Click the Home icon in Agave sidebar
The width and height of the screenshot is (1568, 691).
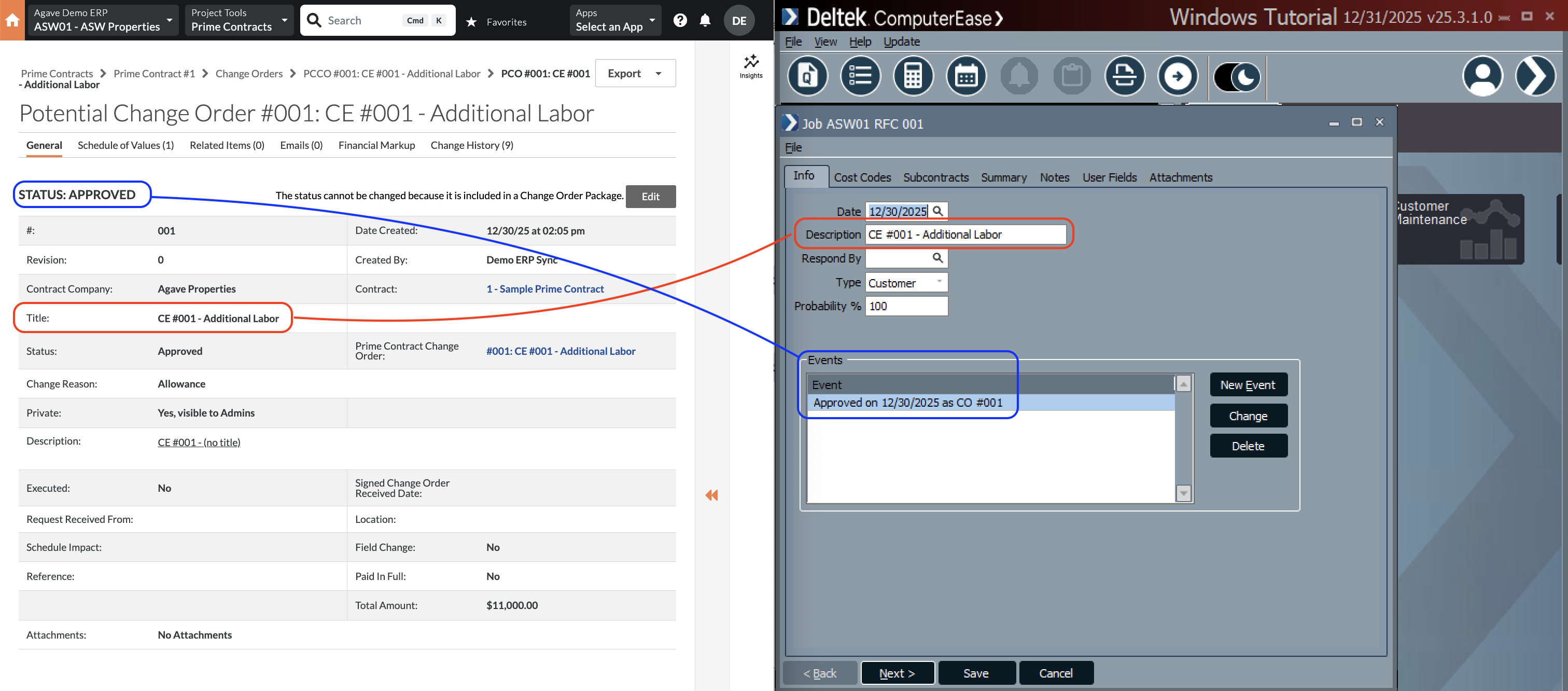point(12,20)
